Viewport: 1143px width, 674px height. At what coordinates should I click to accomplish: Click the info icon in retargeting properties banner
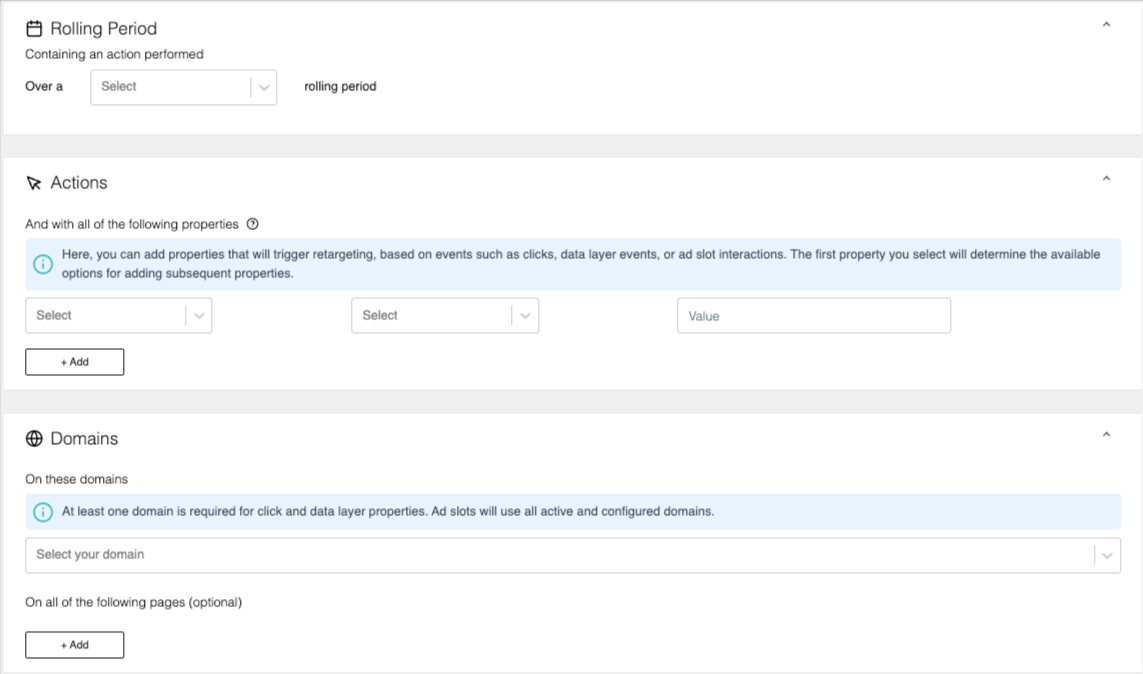[x=43, y=264]
